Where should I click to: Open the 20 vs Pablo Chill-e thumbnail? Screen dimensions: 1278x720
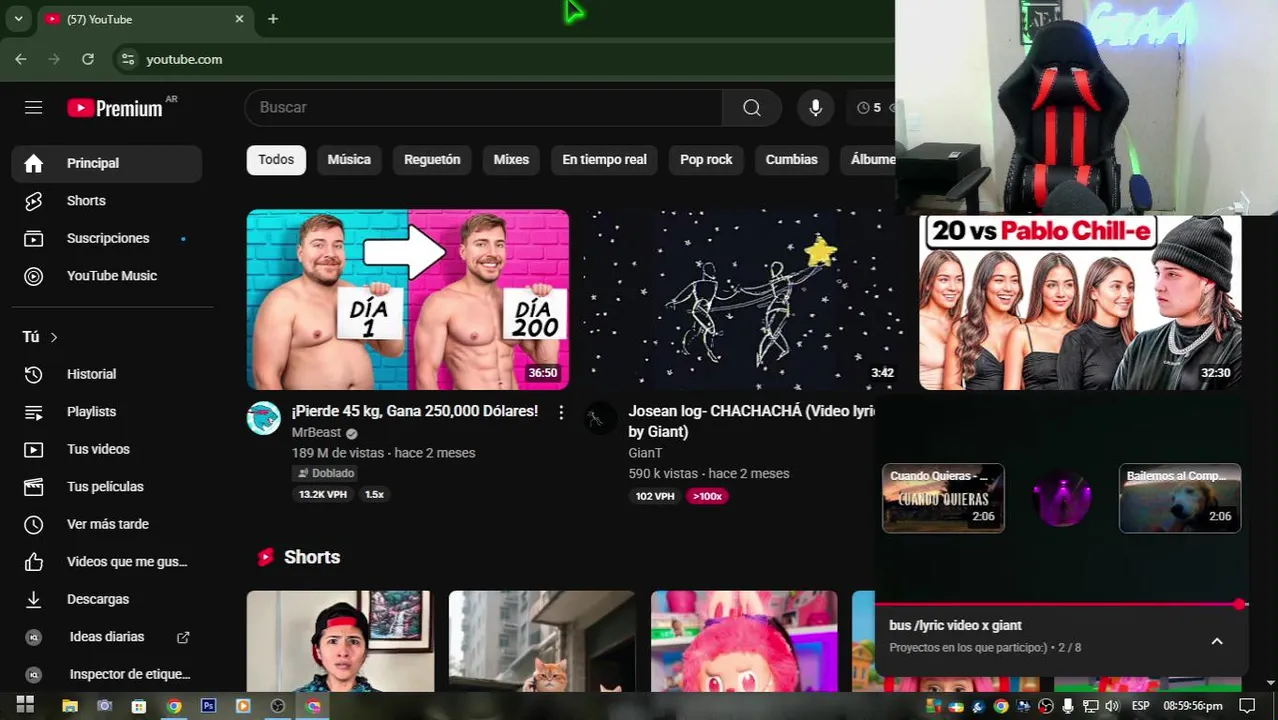[x=1080, y=302]
